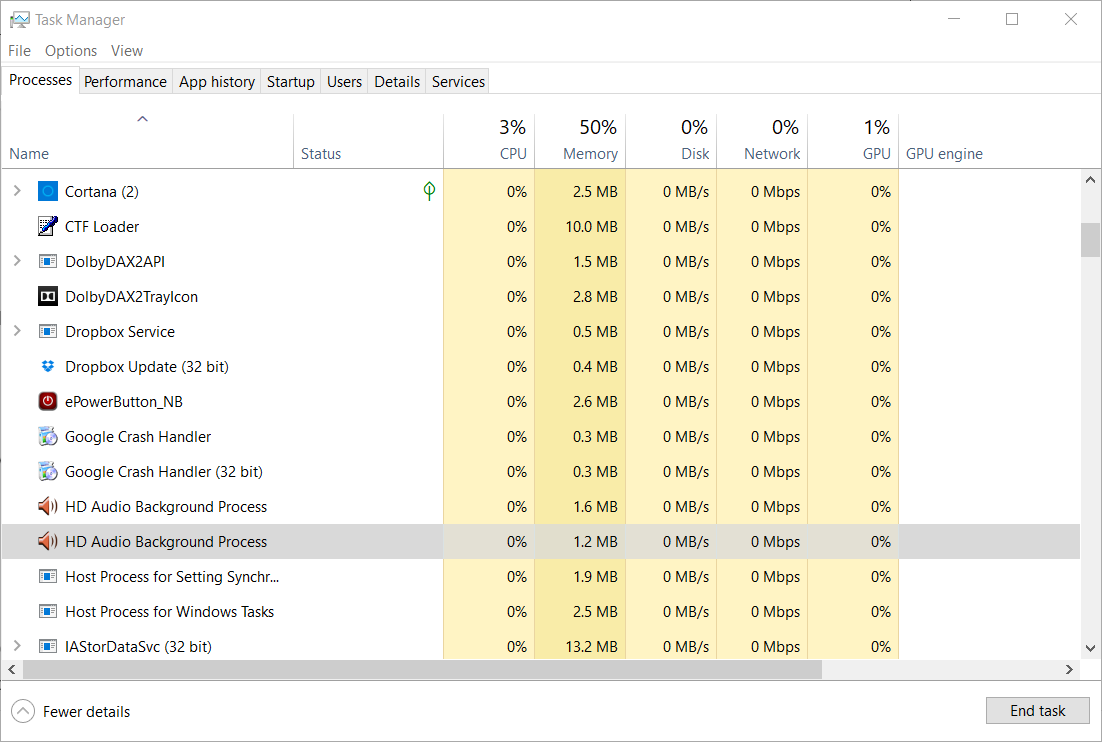Click the Google Crash Handler (32 bit) icon
This screenshot has width=1102, height=742.
tap(48, 471)
